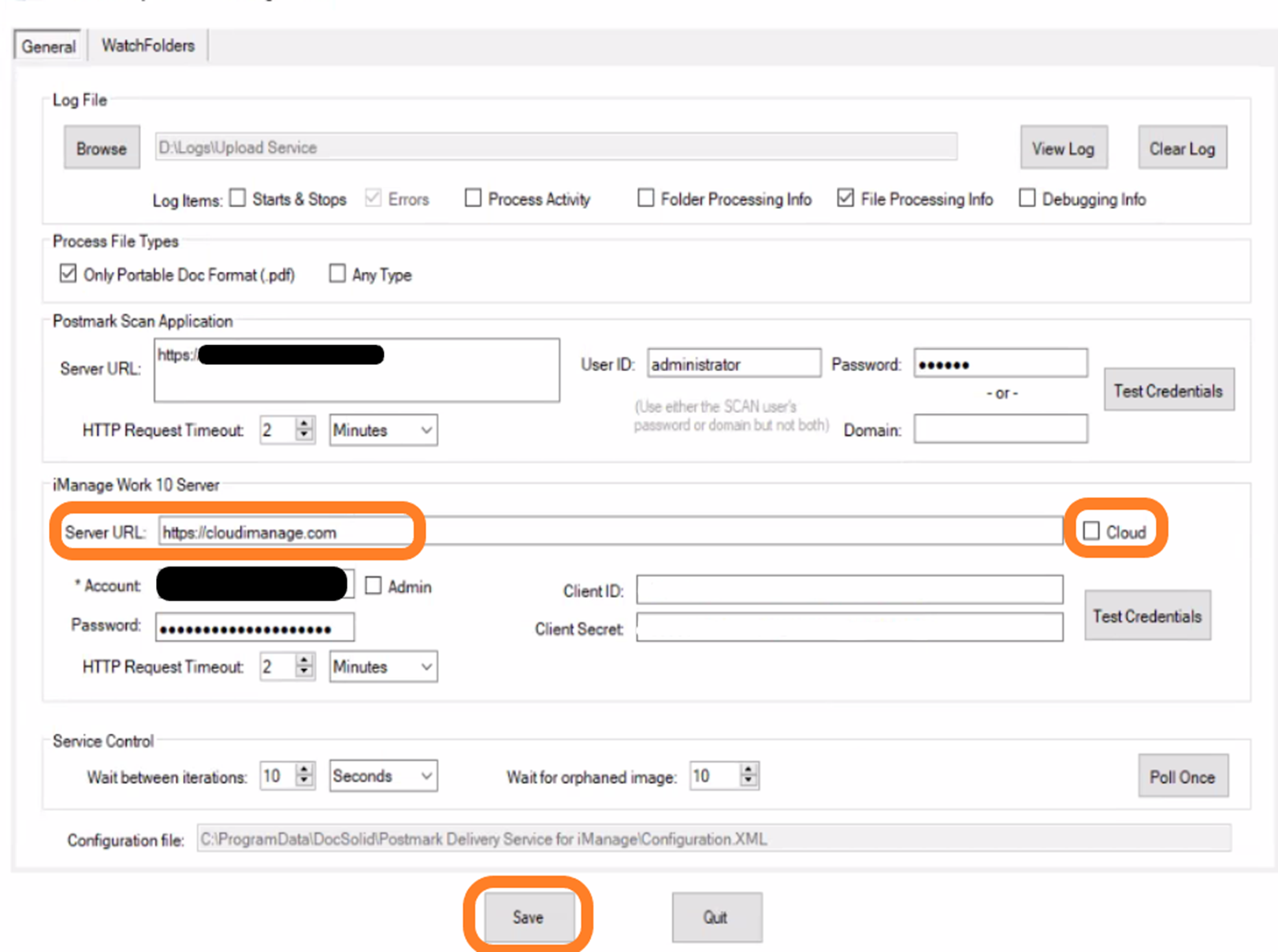Check the Folder Processing Info box
This screenshot has height=952, width=1278.
(x=645, y=198)
